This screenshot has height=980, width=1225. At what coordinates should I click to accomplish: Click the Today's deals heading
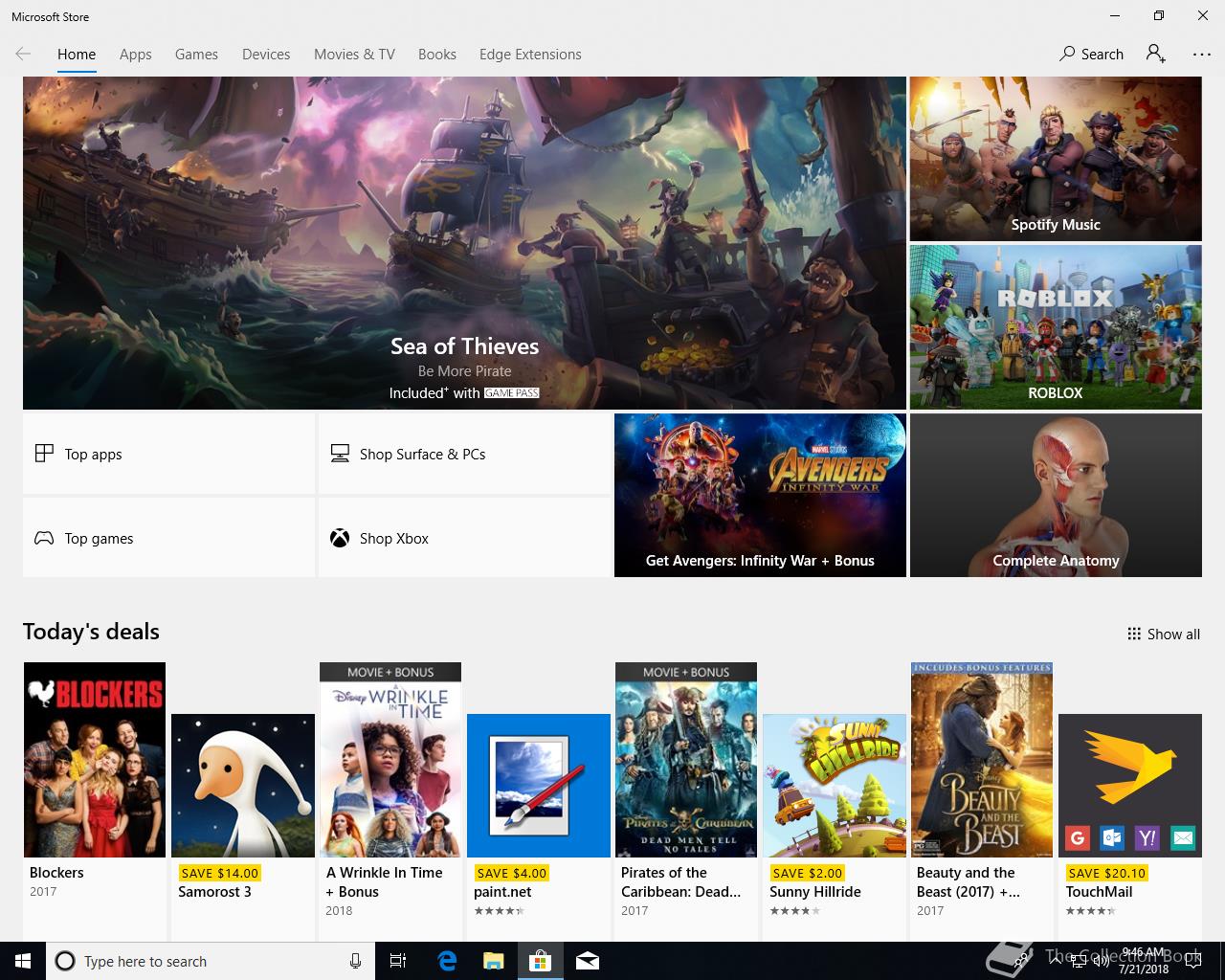[91, 632]
